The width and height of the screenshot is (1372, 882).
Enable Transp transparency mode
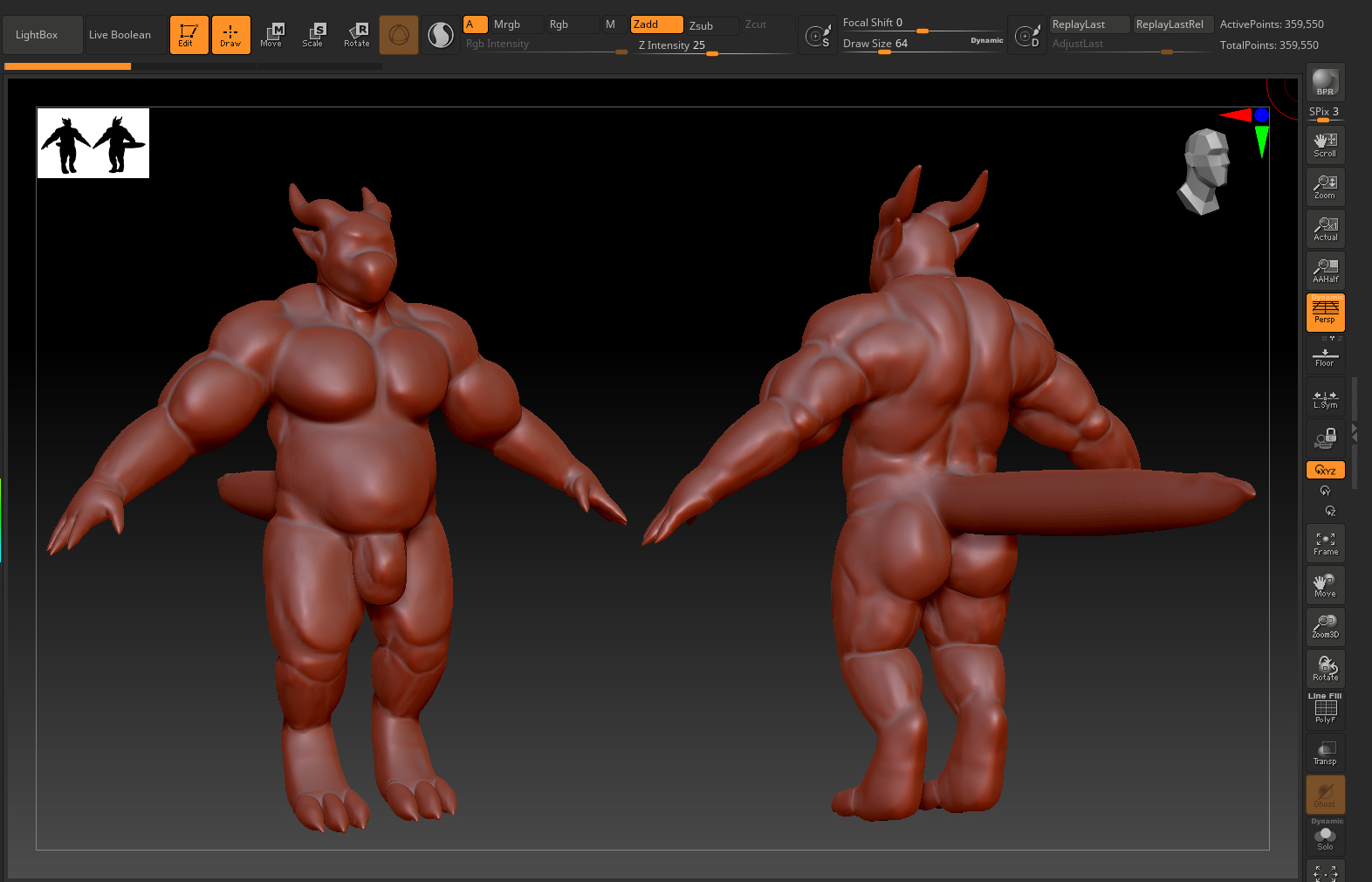point(1325,753)
